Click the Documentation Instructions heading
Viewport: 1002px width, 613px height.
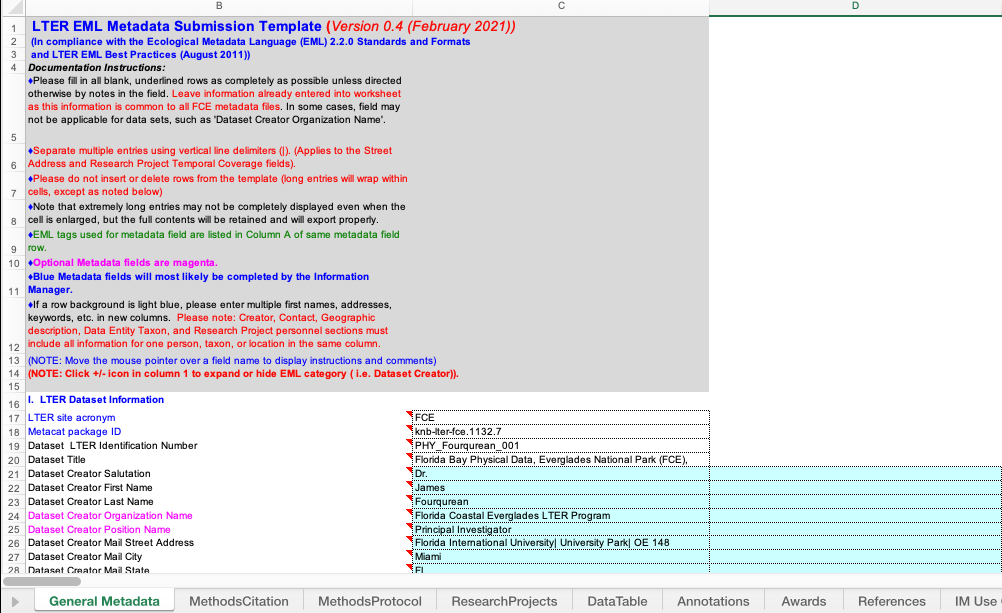96,68
